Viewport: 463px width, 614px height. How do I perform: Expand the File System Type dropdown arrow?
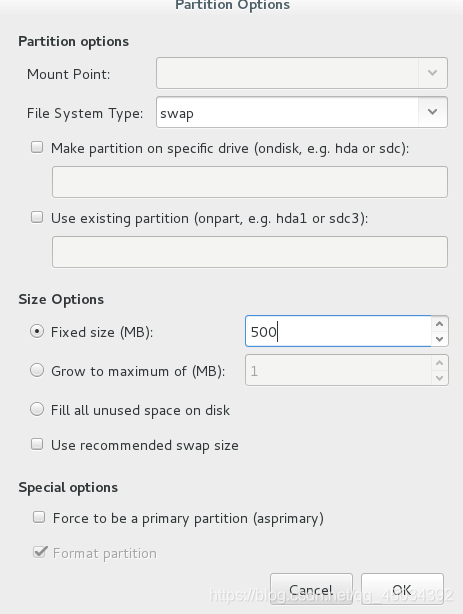click(x=432, y=112)
